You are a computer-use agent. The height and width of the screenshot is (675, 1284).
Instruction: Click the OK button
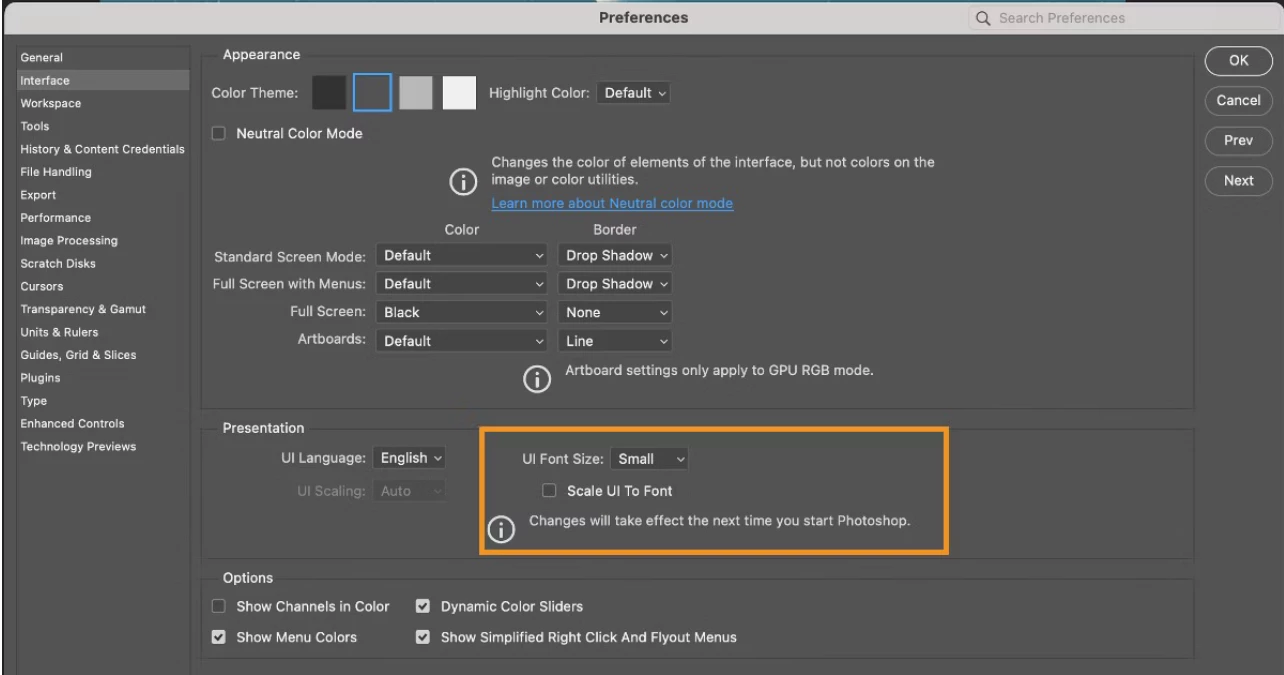click(x=1238, y=60)
